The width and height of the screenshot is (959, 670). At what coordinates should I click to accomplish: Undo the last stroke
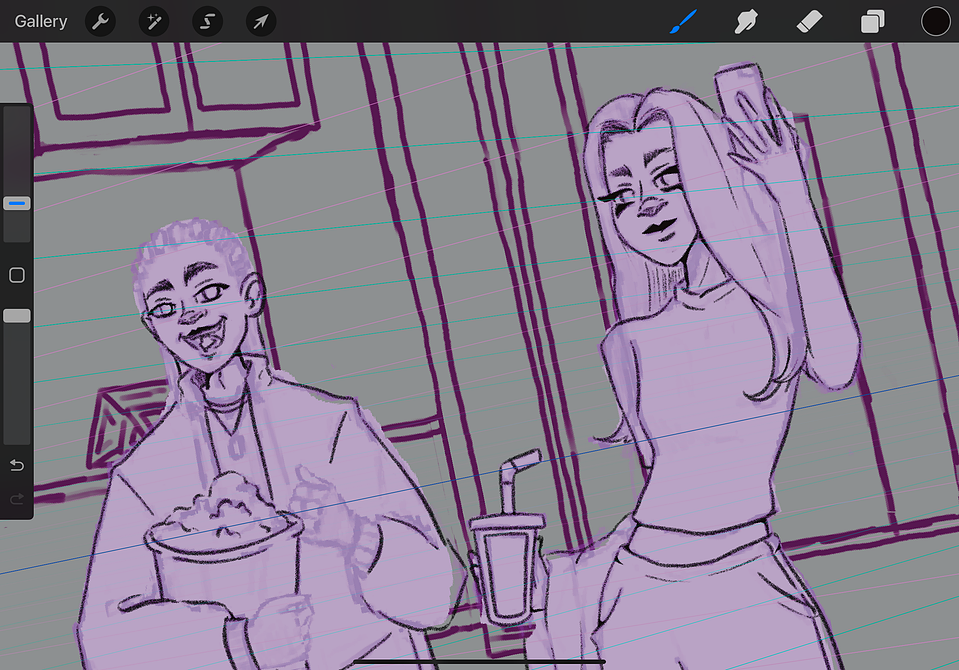[x=17, y=466]
